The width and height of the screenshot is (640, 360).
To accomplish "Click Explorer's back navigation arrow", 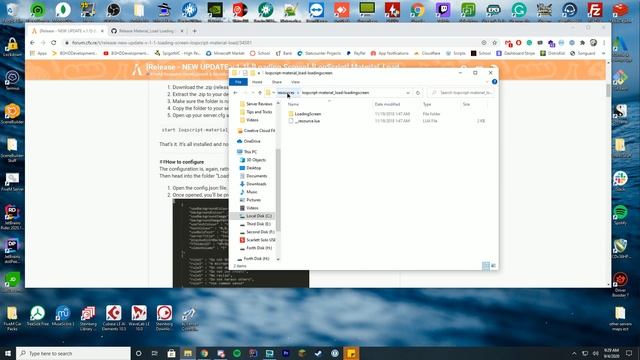I will tap(236, 93).
